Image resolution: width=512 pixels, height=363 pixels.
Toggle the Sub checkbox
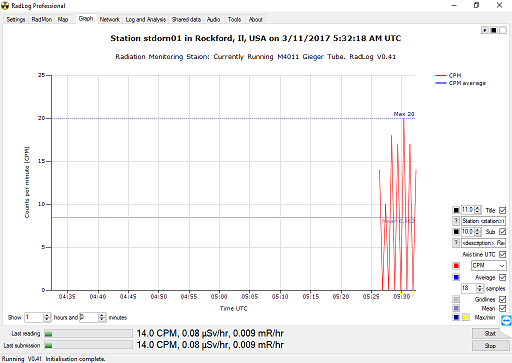502,231
